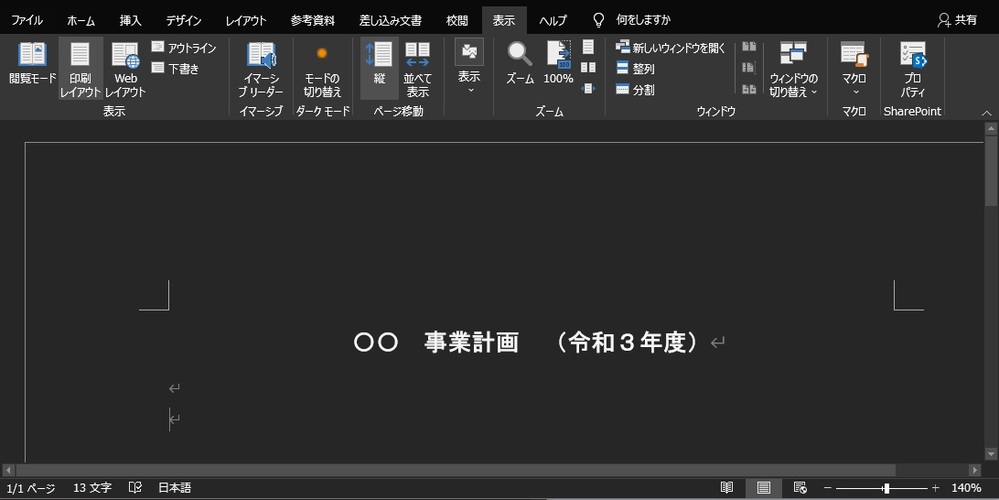The image size is (999, 500).
Task: Click the アウトライン outline view button
Action: (x=183, y=48)
